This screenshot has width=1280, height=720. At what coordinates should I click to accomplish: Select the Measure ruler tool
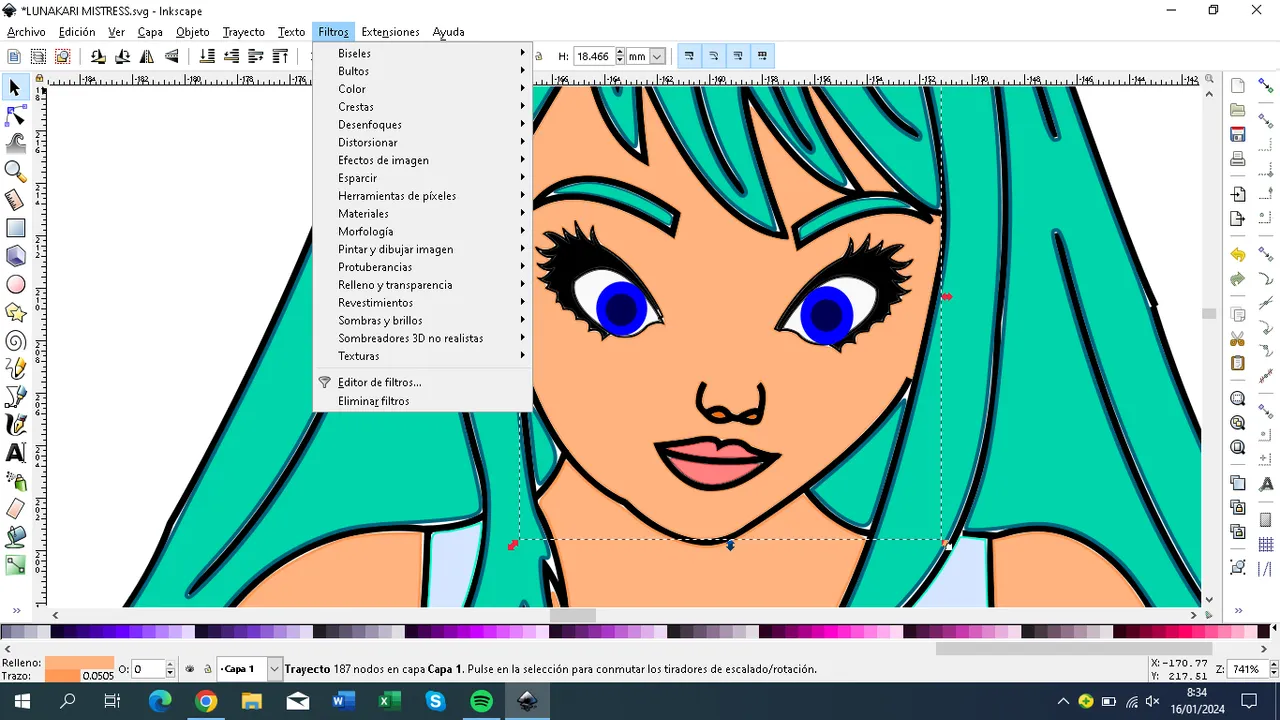pos(15,200)
